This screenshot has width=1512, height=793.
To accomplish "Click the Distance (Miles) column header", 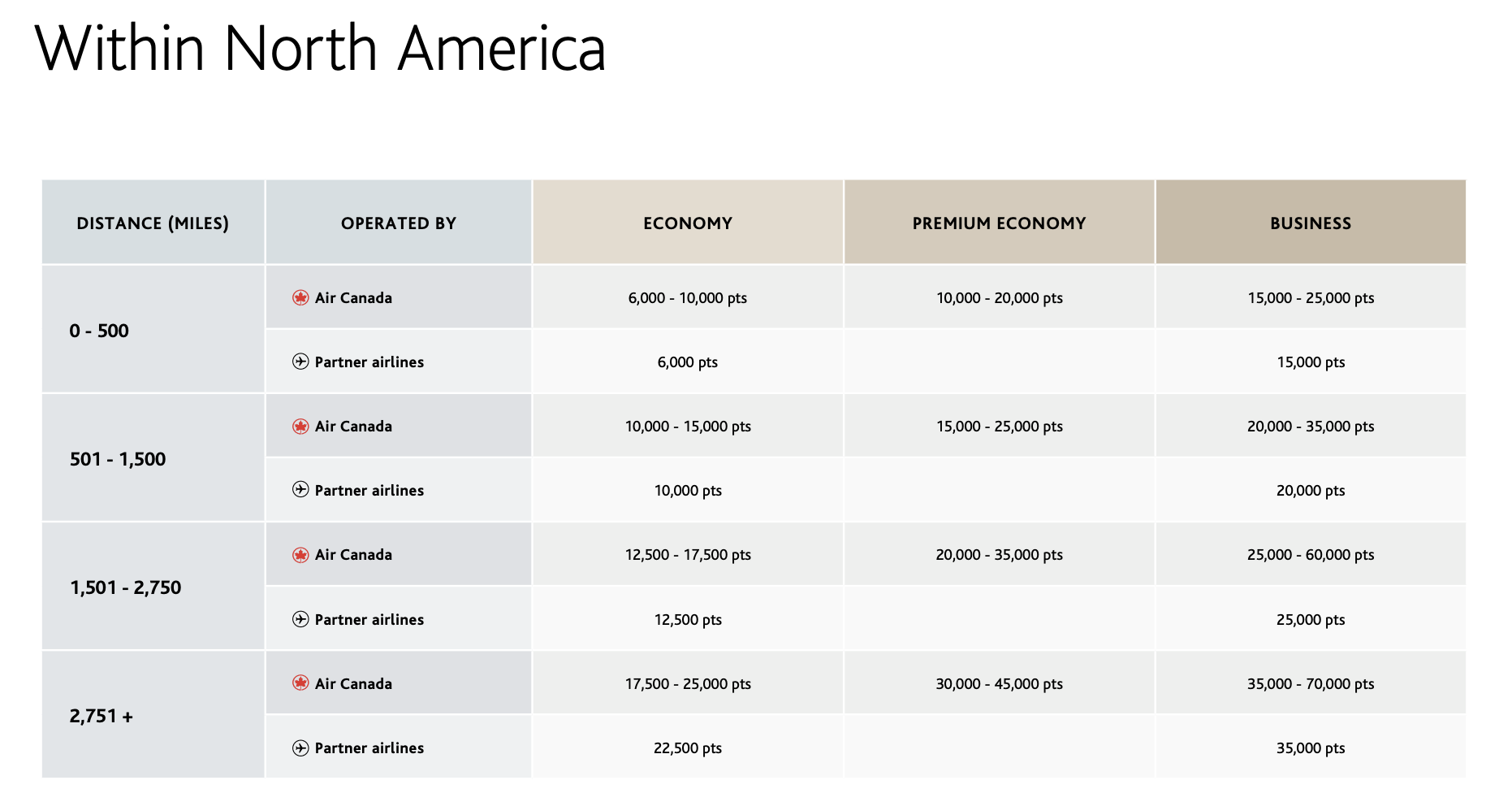I will coord(153,223).
